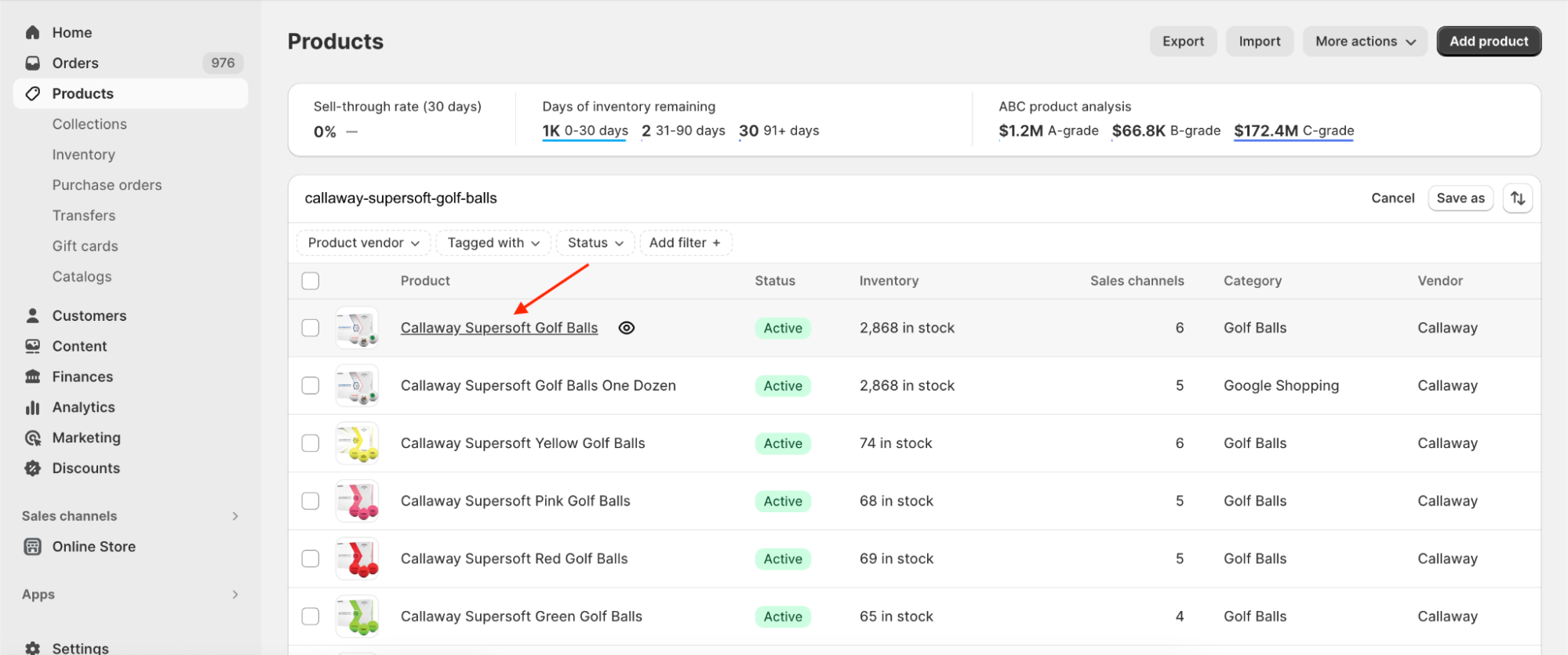Click the sort arrows icon button

1517,198
